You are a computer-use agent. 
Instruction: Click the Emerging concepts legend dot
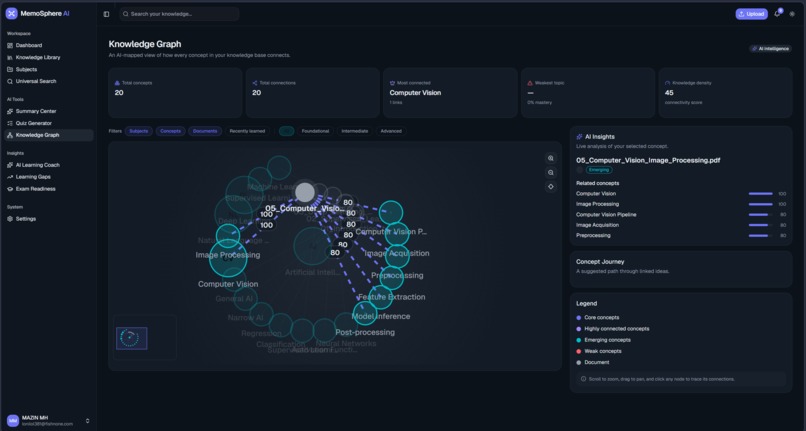[x=579, y=340]
